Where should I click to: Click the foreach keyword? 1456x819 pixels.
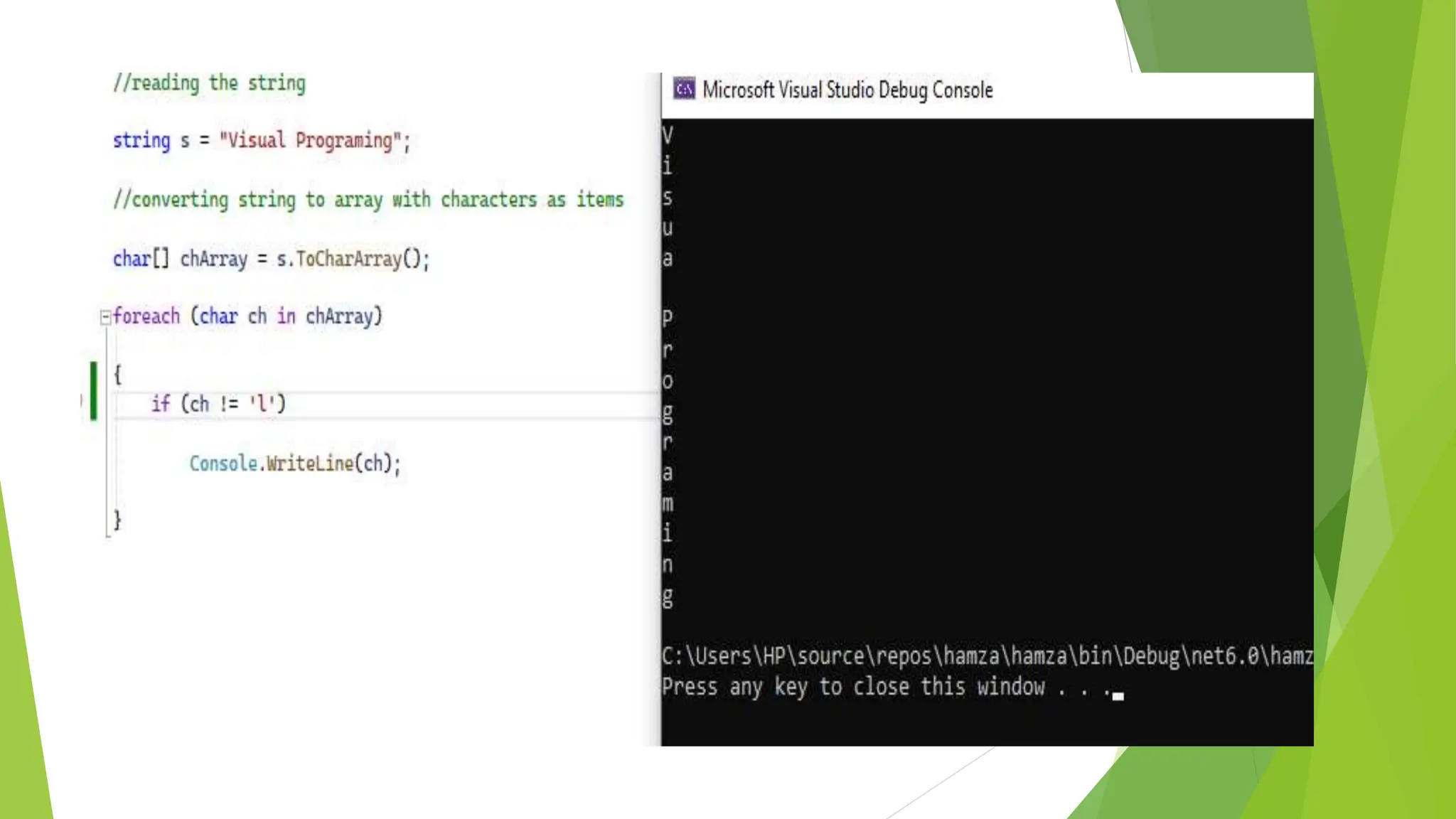(146, 316)
